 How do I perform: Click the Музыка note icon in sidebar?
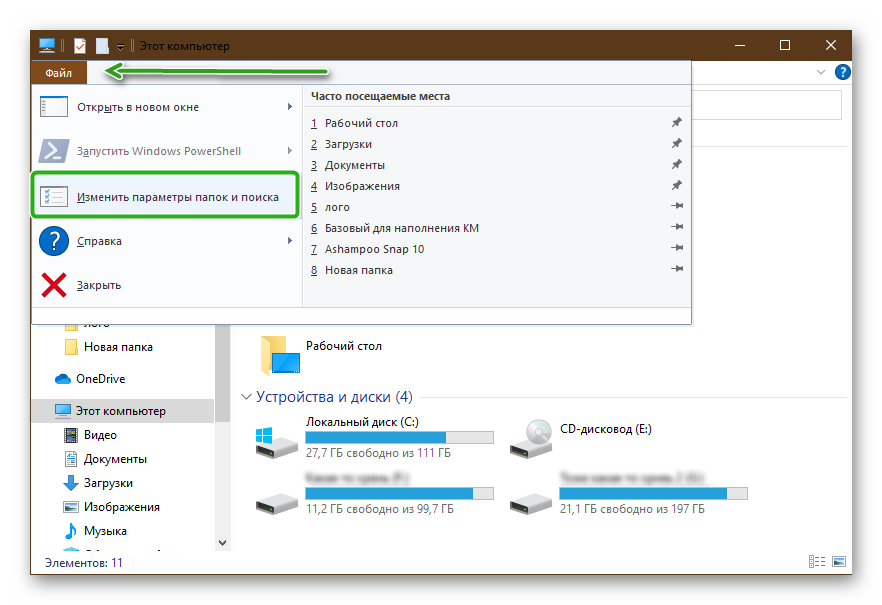(71, 531)
